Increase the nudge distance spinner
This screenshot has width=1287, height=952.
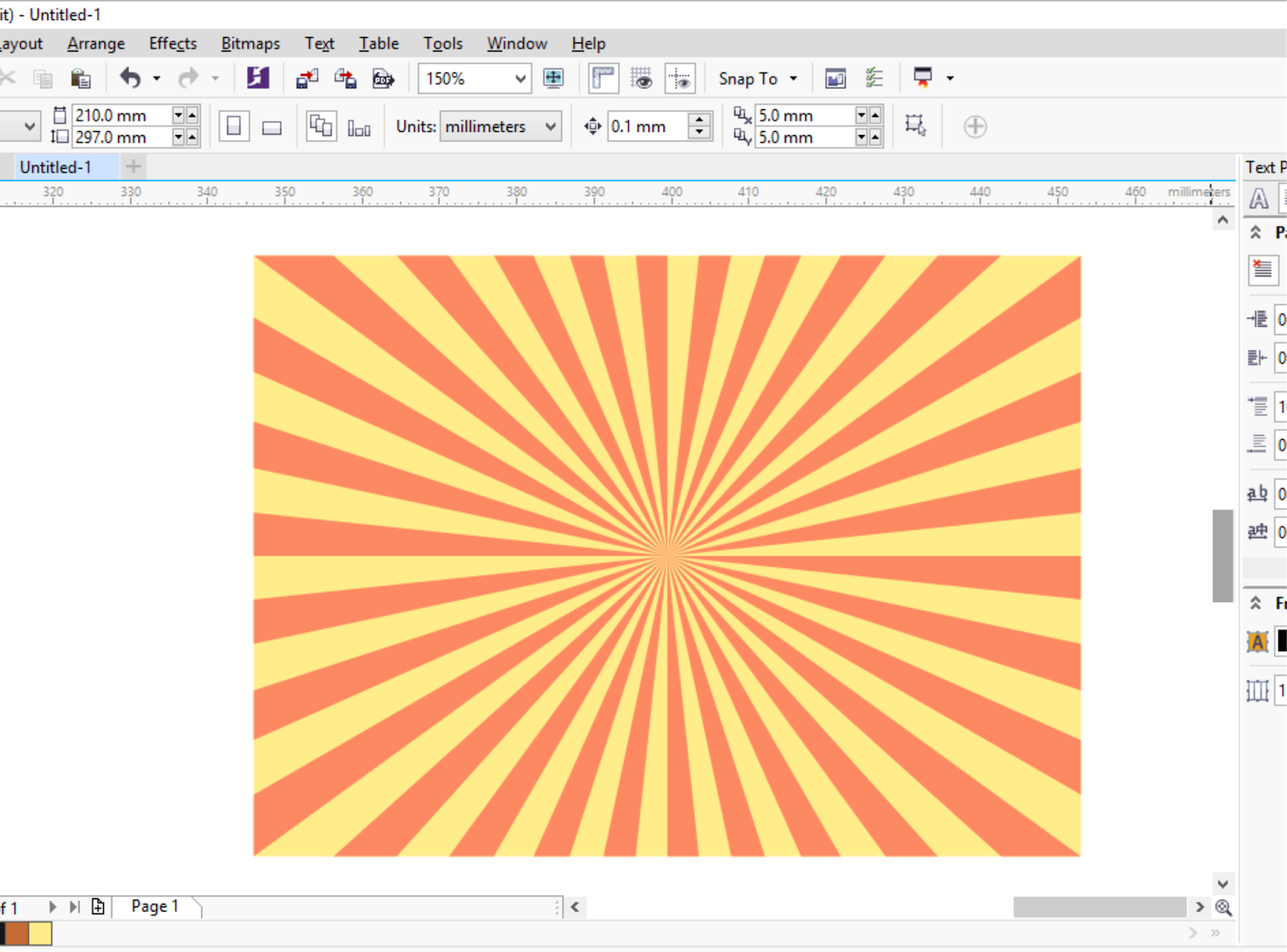click(700, 120)
